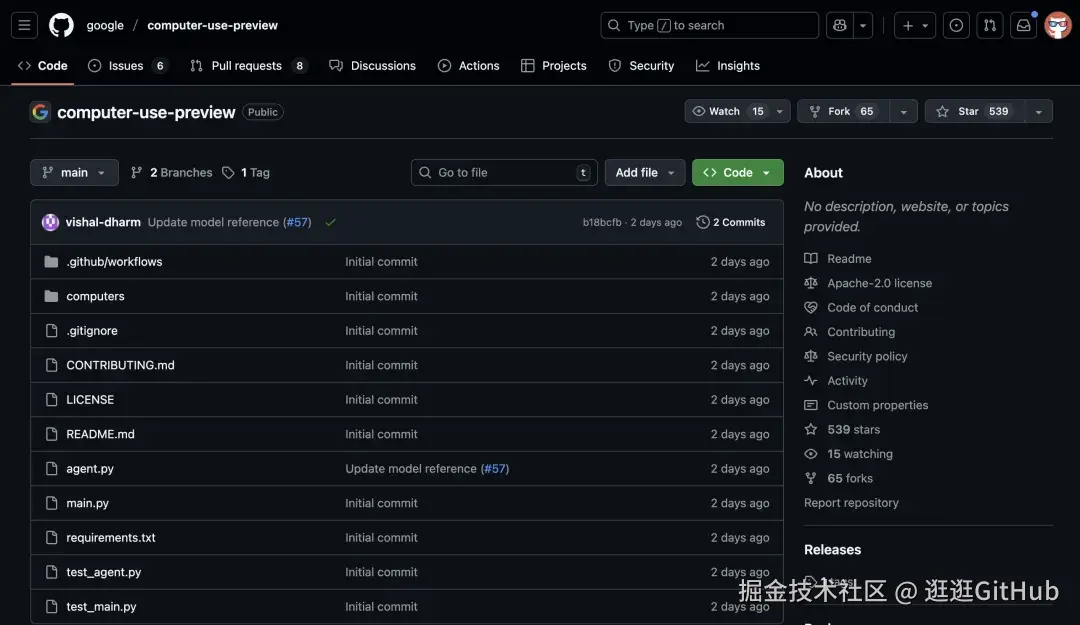1080x625 pixels.
Task: Open the Security tab
Action: (641, 66)
